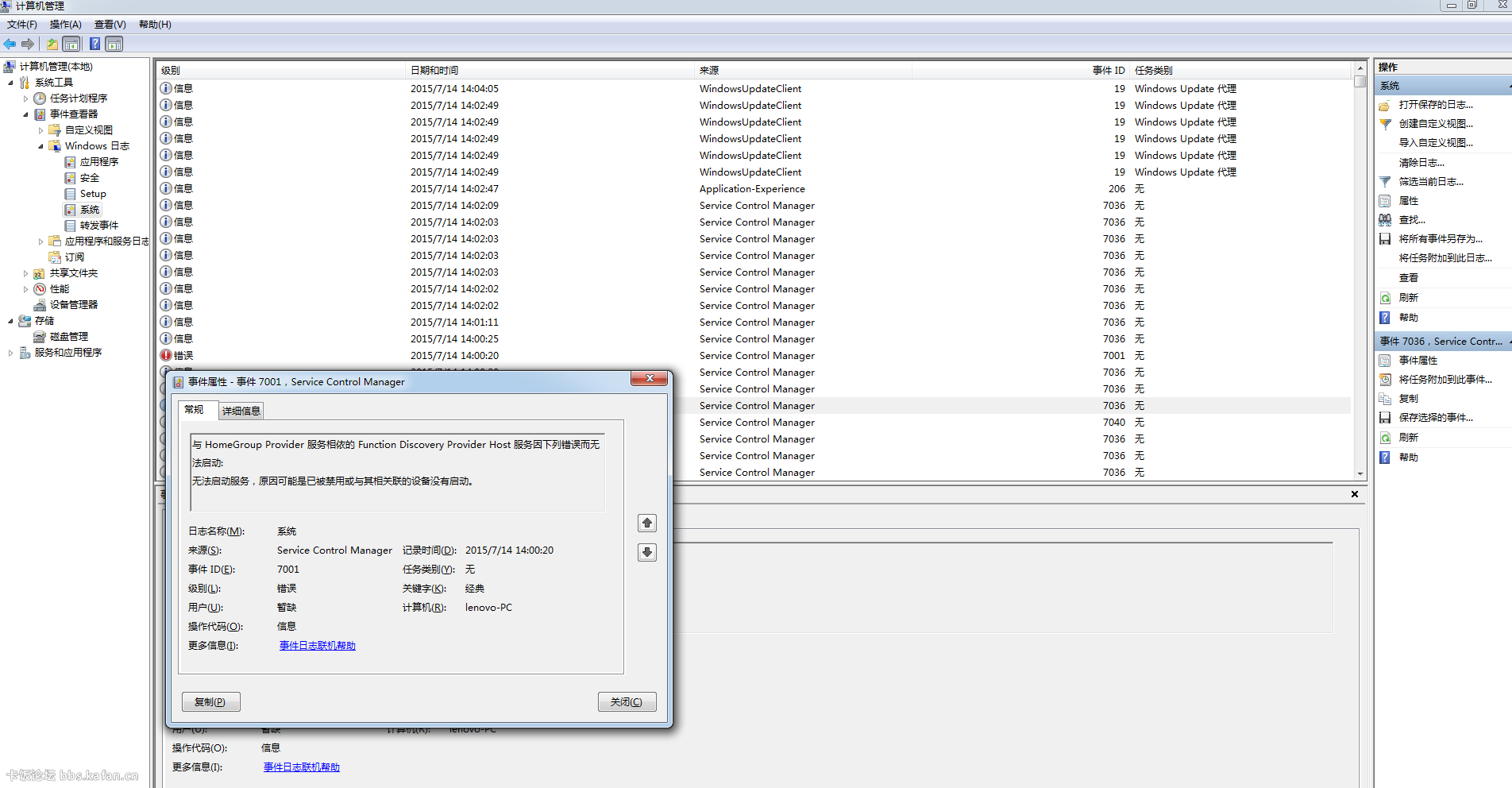Viewport: 1512px width, 788px height.
Task: Expand the Shared Folders (共享文件夹) node
Action: [x=25, y=273]
